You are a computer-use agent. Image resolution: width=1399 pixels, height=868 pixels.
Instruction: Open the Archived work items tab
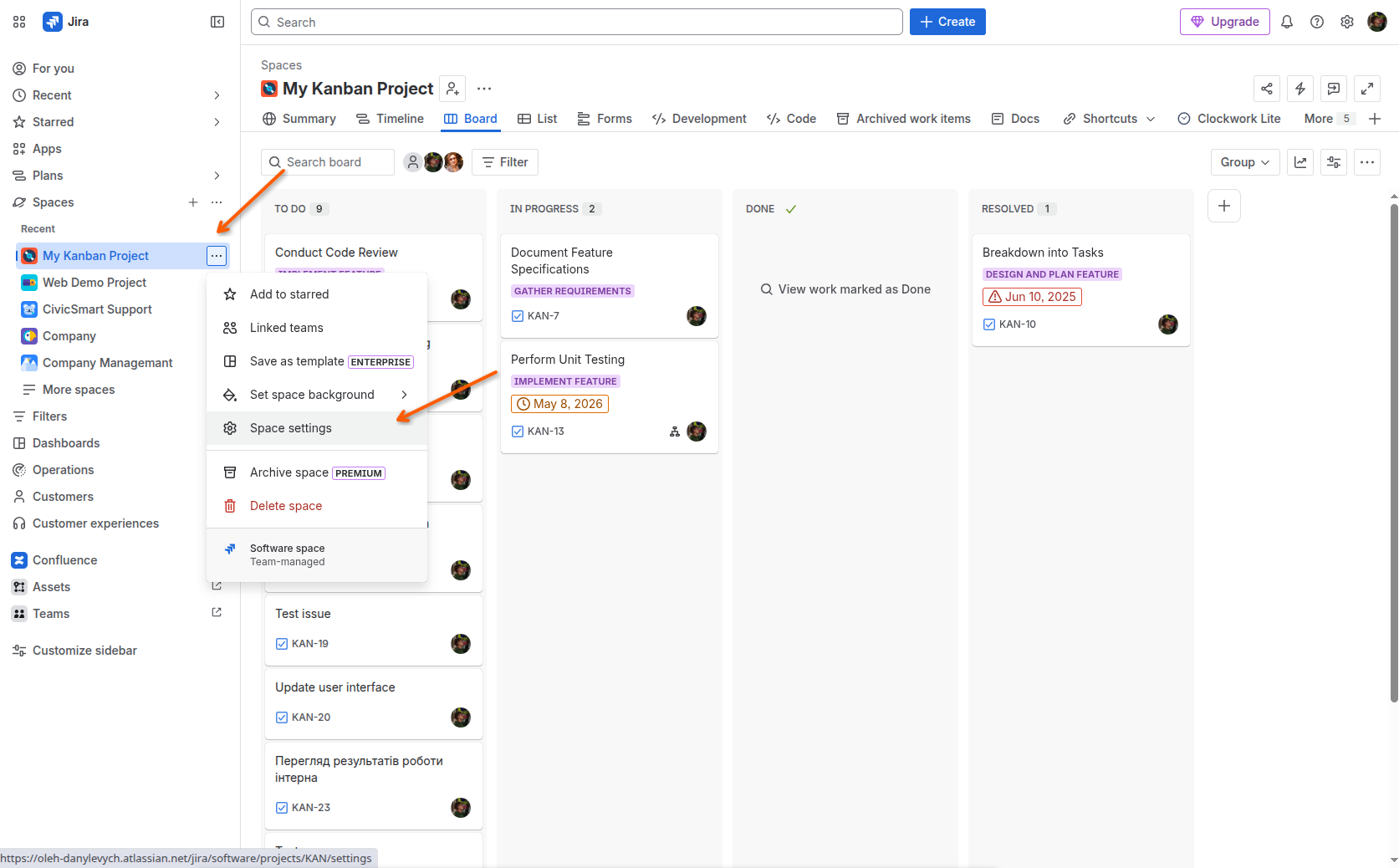(904, 119)
